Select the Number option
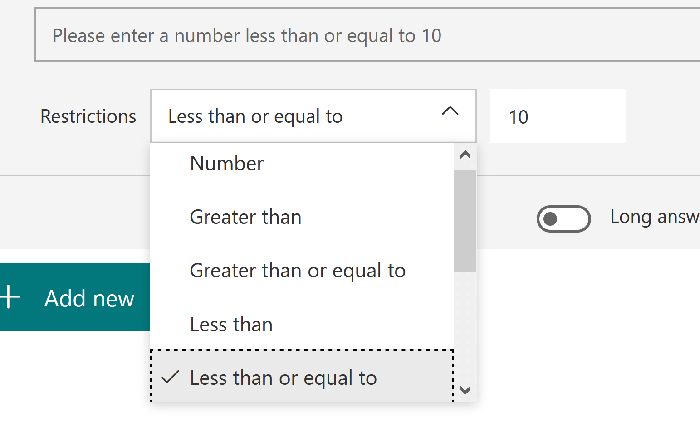 click(302, 163)
